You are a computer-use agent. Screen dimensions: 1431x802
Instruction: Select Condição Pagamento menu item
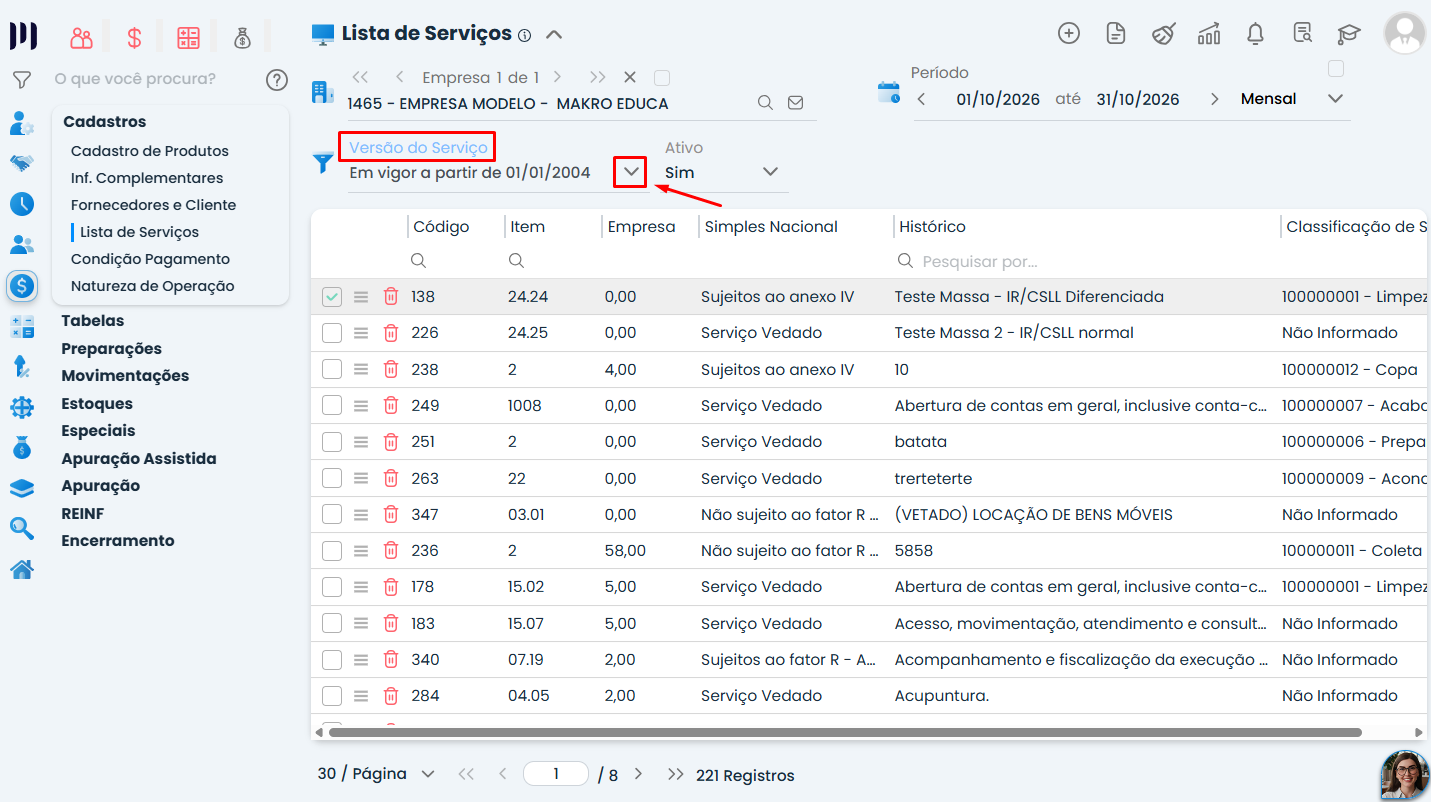pos(150,259)
